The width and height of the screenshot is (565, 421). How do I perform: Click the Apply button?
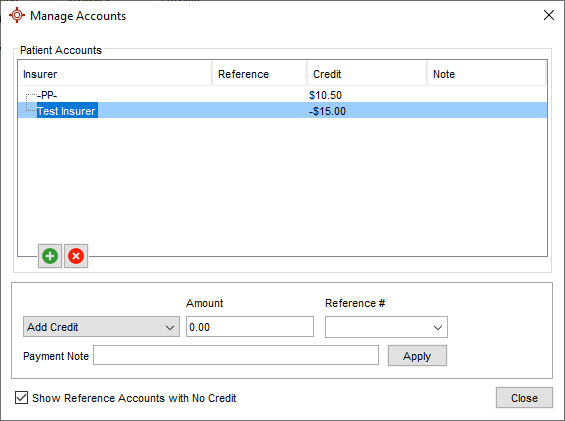pos(417,356)
